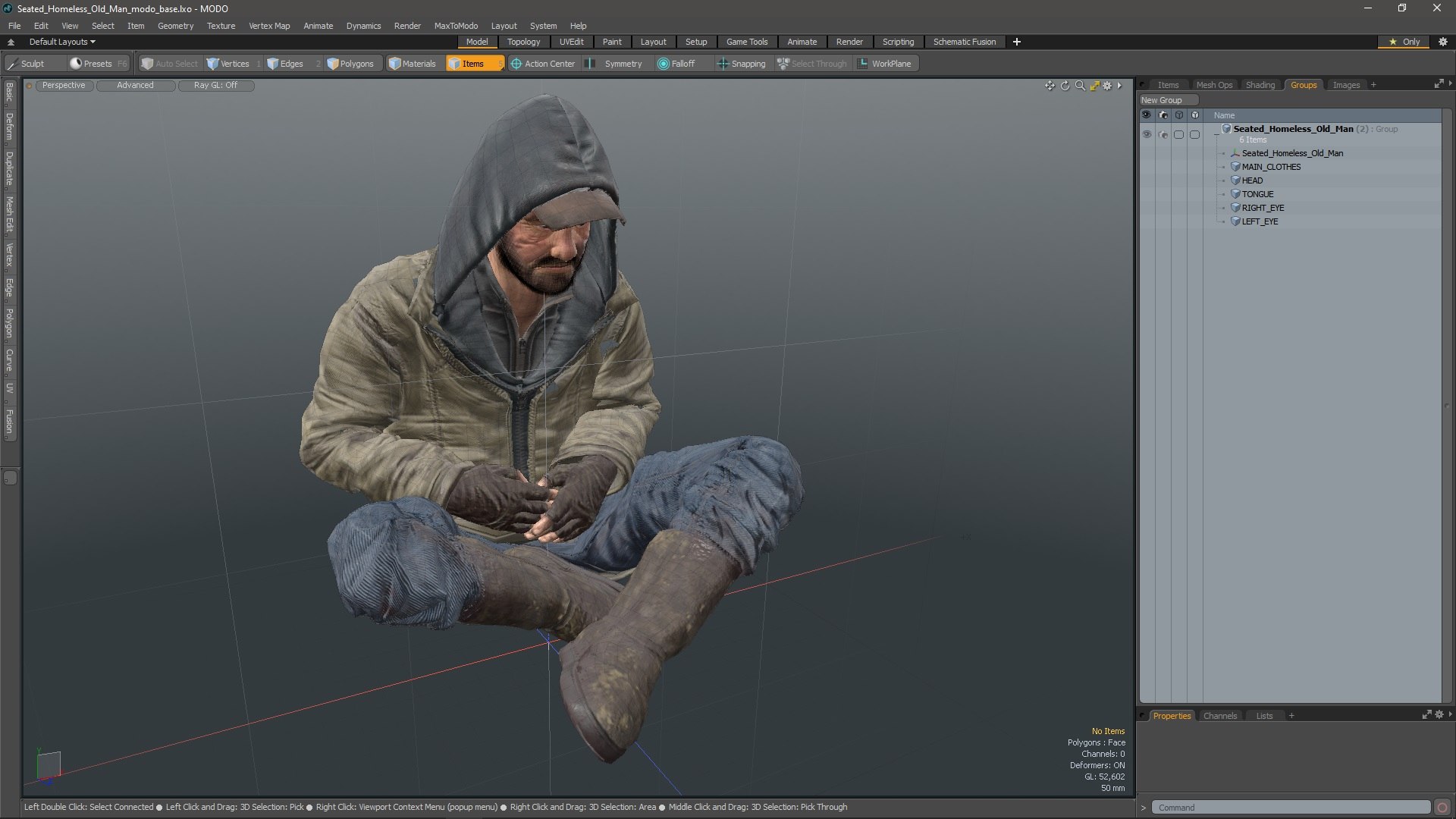
Task: Open the Action Center options
Action: pyautogui.click(x=543, y=64)
